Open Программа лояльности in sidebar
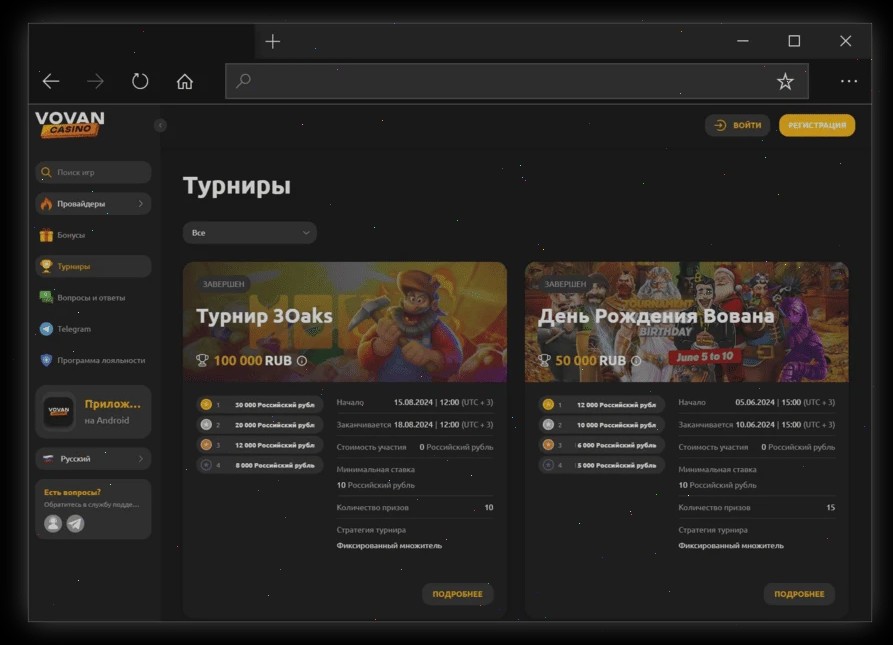This screenshot has height=645, width=893. 93,360
